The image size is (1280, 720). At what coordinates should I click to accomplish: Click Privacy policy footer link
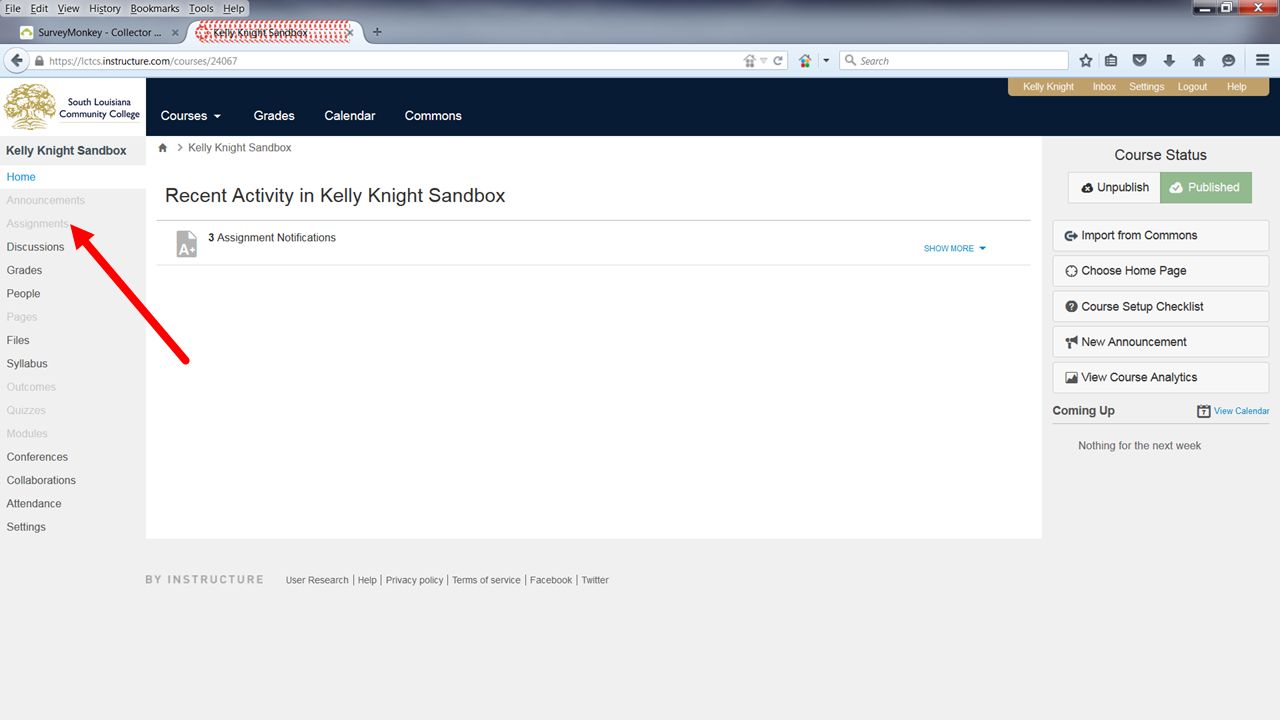point(414,580)
